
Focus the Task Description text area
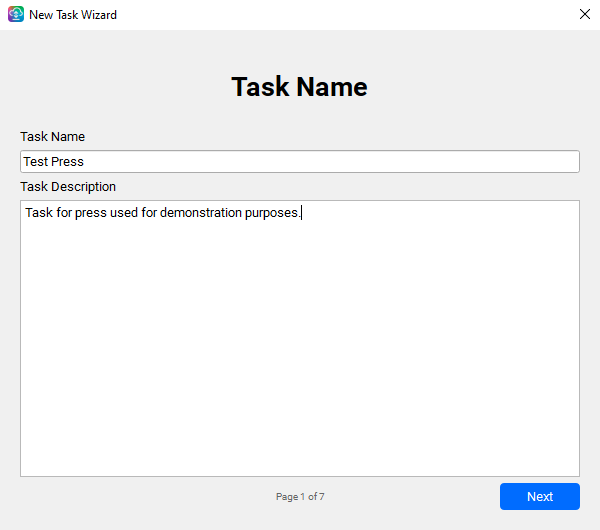pyautogui.click(x=300, y=338)
